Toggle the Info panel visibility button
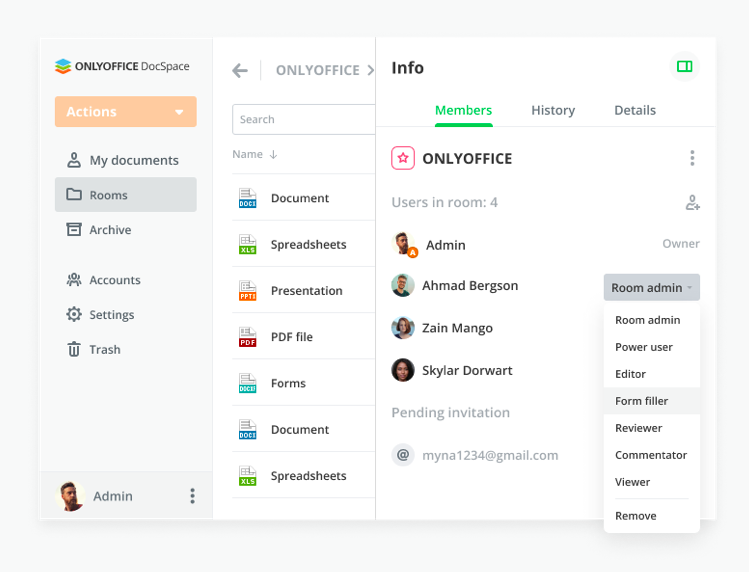Image resolution: width=749 pixels, height=572 pixels. 685,66
